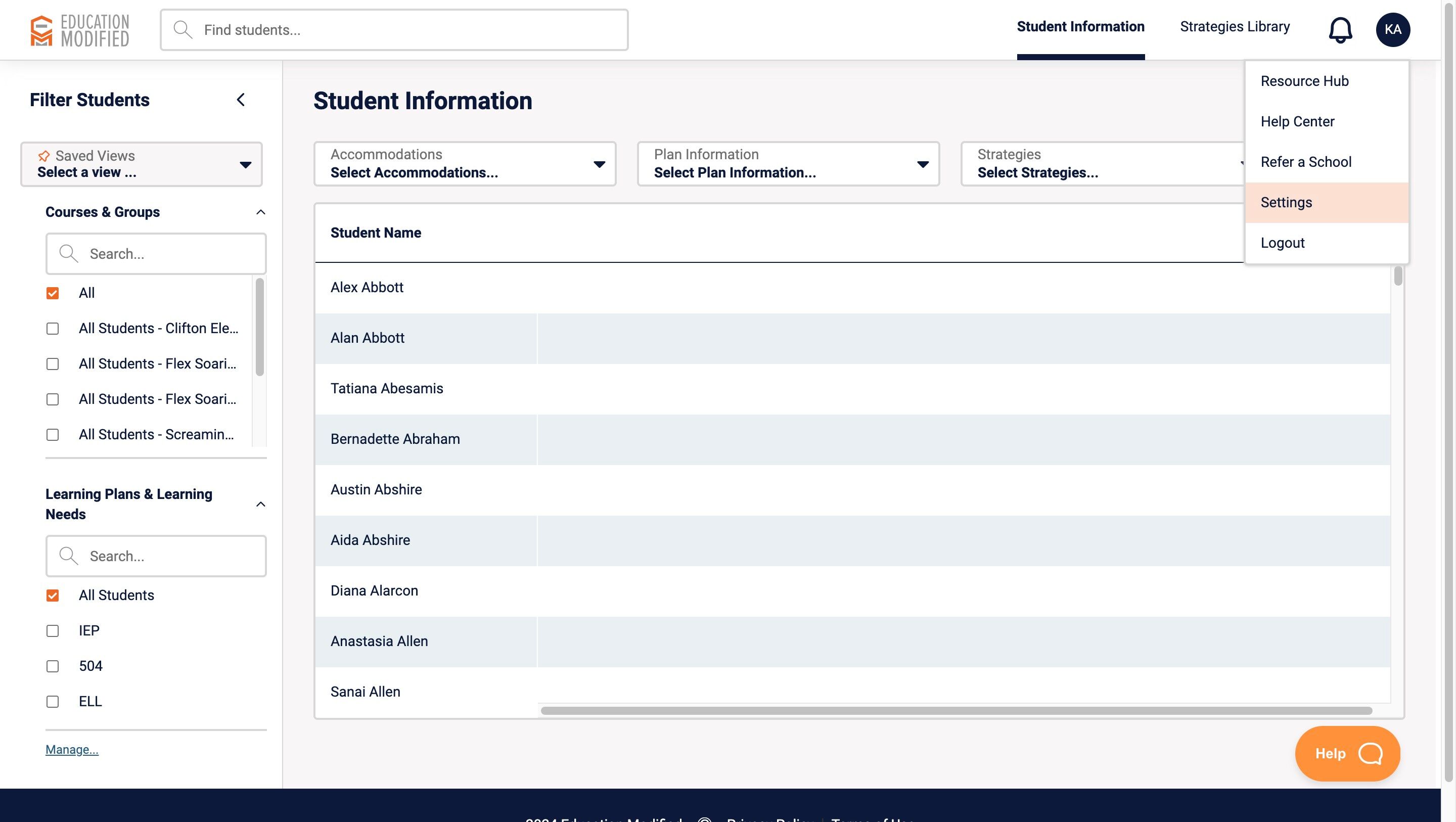Enable the ELL filter checkbox

(x=53, y=701)
